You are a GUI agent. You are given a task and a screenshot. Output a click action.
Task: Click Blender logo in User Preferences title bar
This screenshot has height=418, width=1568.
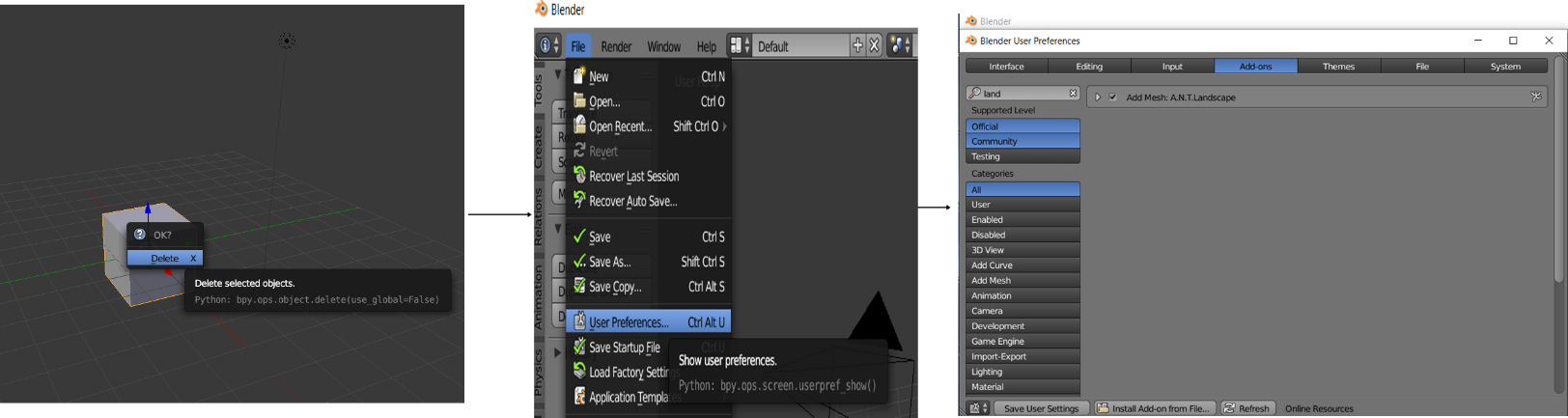coord(971,41)
